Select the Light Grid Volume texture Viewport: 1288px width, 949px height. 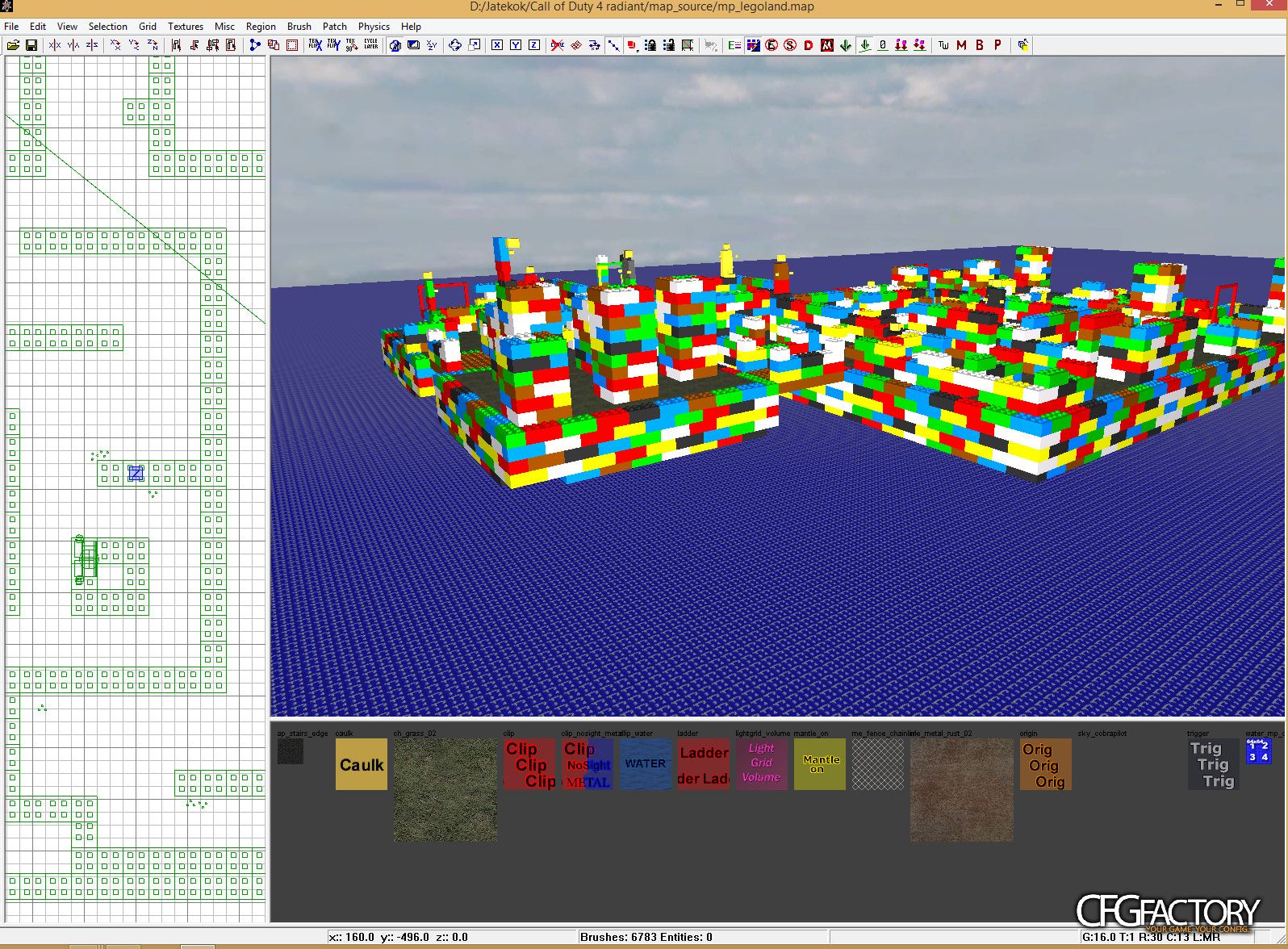tap(762, 764)
